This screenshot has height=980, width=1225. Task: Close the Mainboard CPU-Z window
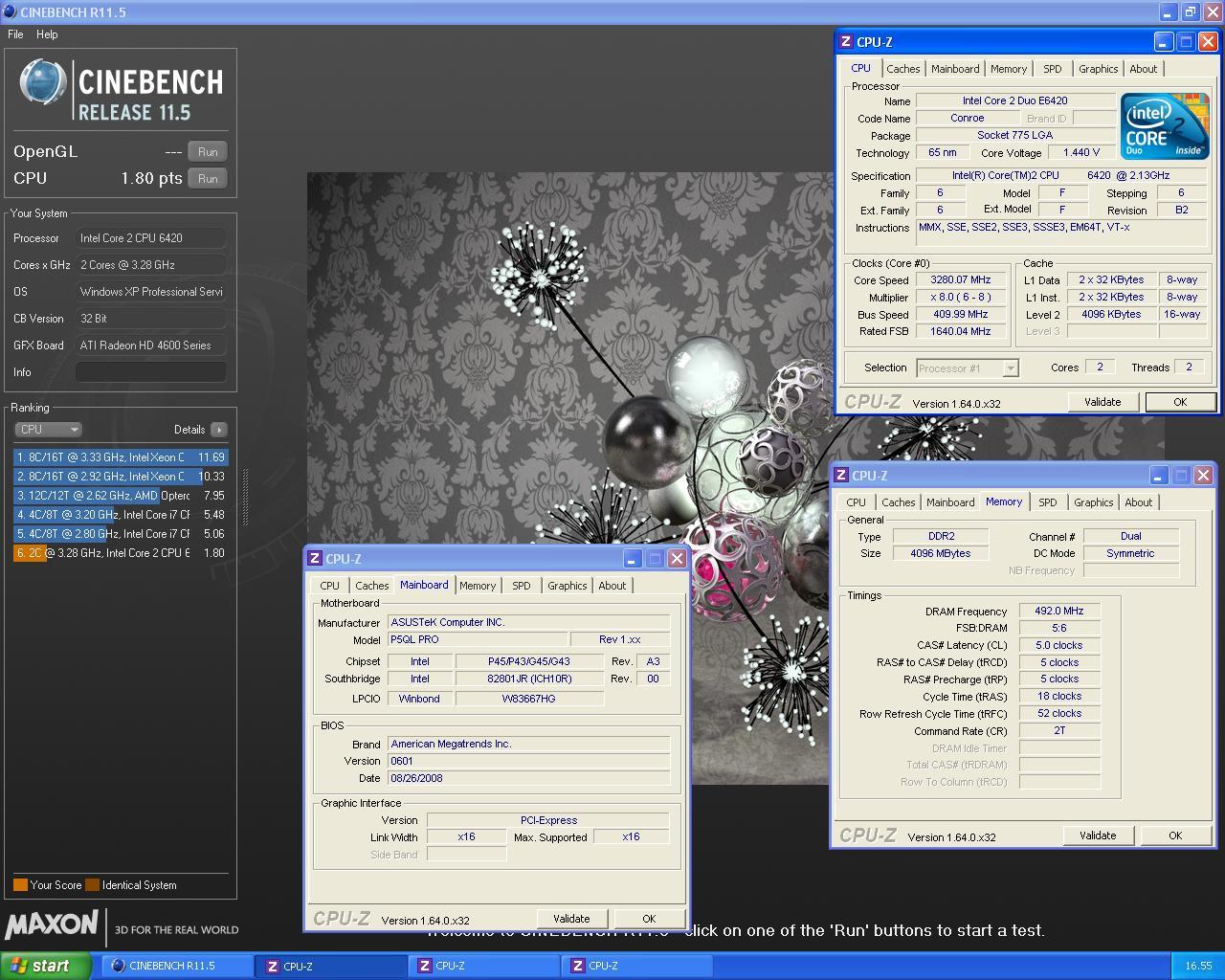[x=677, y=559]
